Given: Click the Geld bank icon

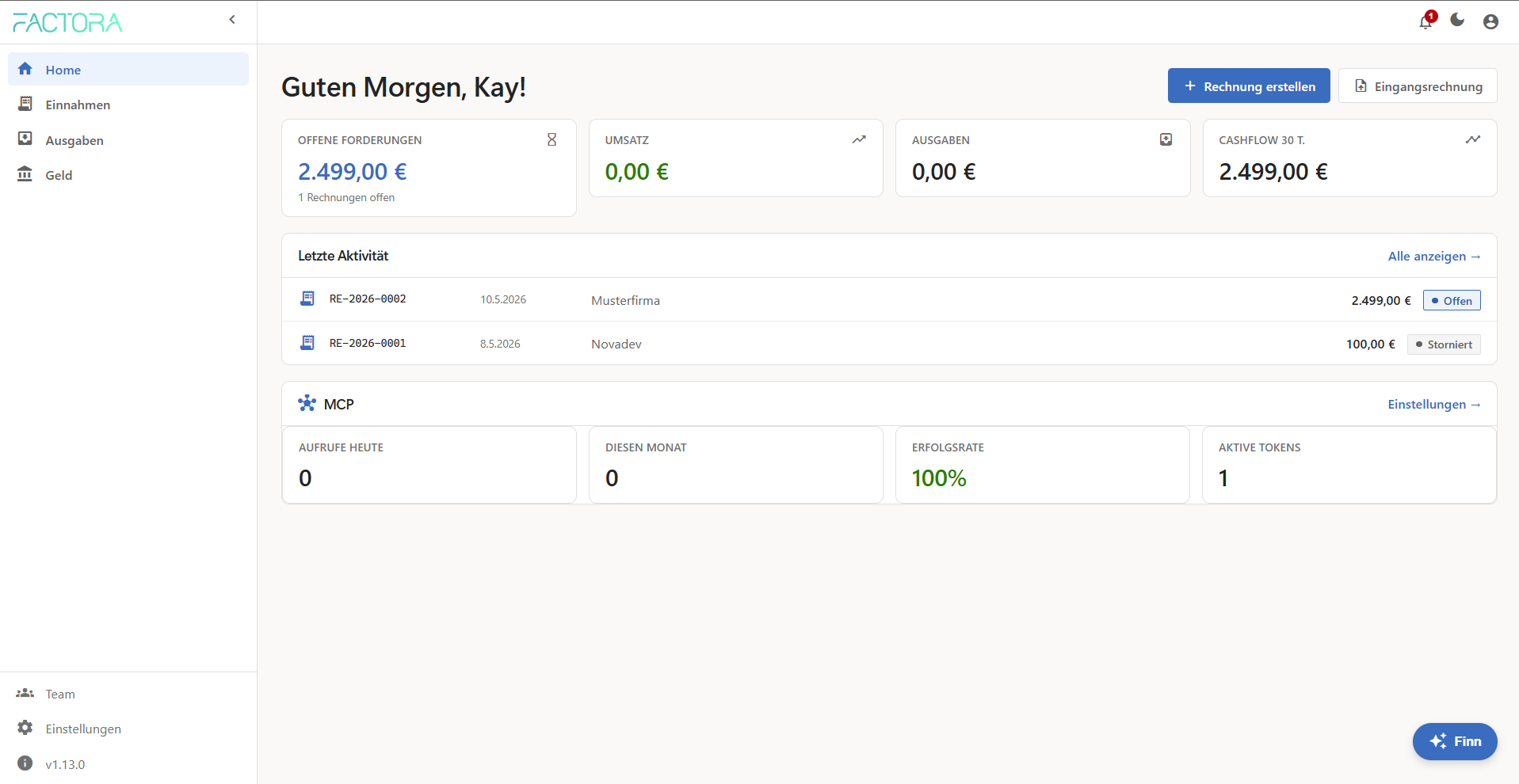Looking at the screenshot, I should point(25,173).
